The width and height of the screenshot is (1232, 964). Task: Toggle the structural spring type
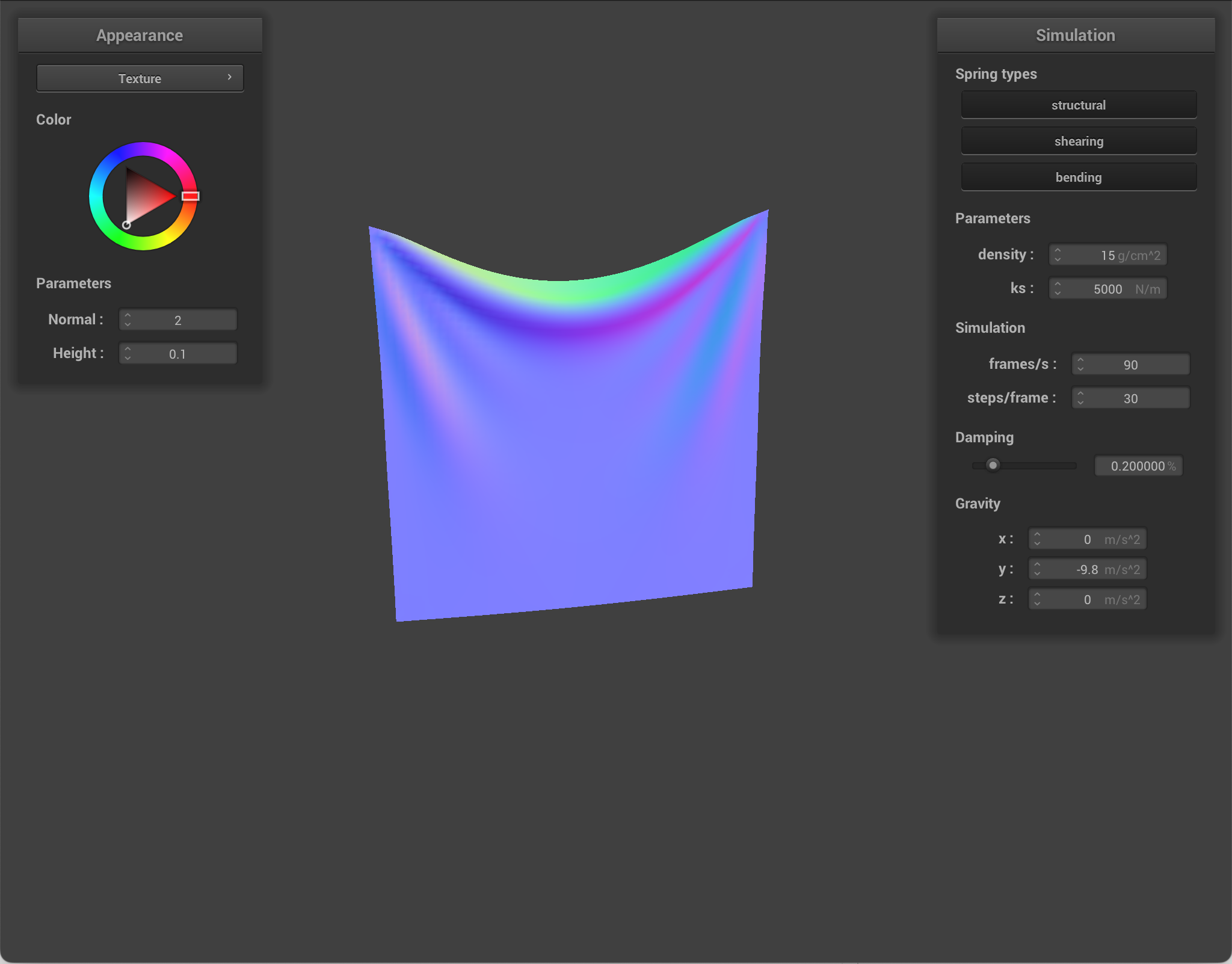pos(1079,105)
